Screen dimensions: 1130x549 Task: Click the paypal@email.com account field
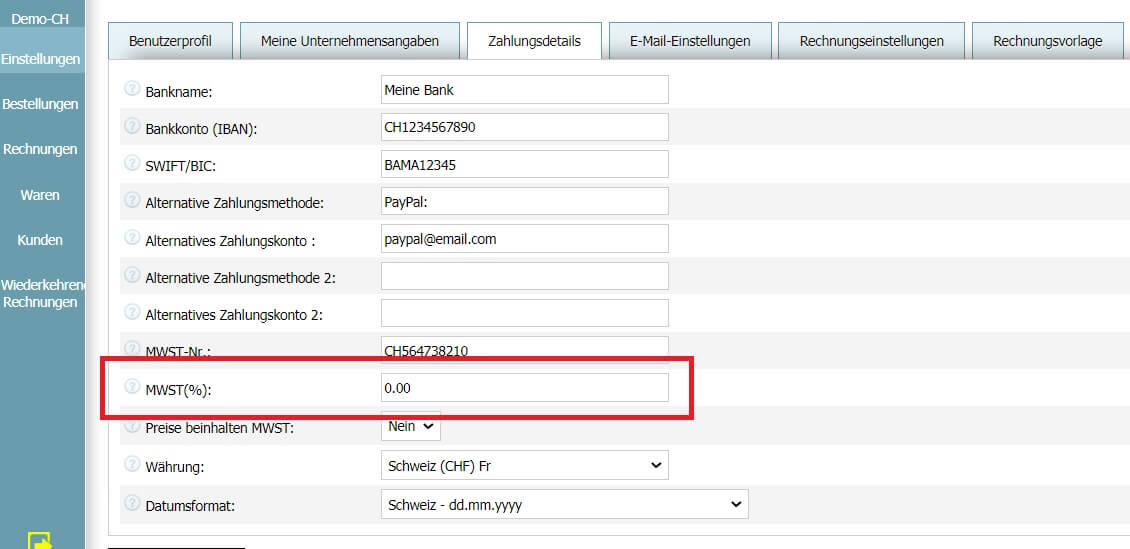pyautogui.click(x=525, y=238)
